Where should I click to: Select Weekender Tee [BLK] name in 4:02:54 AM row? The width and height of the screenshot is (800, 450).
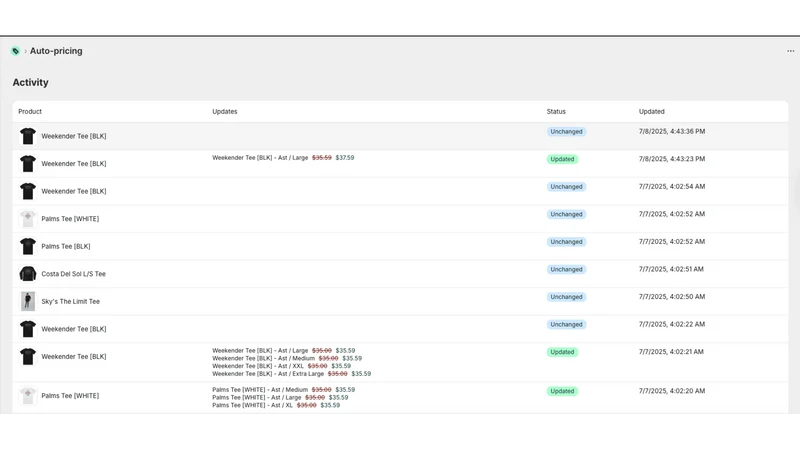tap(74, 191)
